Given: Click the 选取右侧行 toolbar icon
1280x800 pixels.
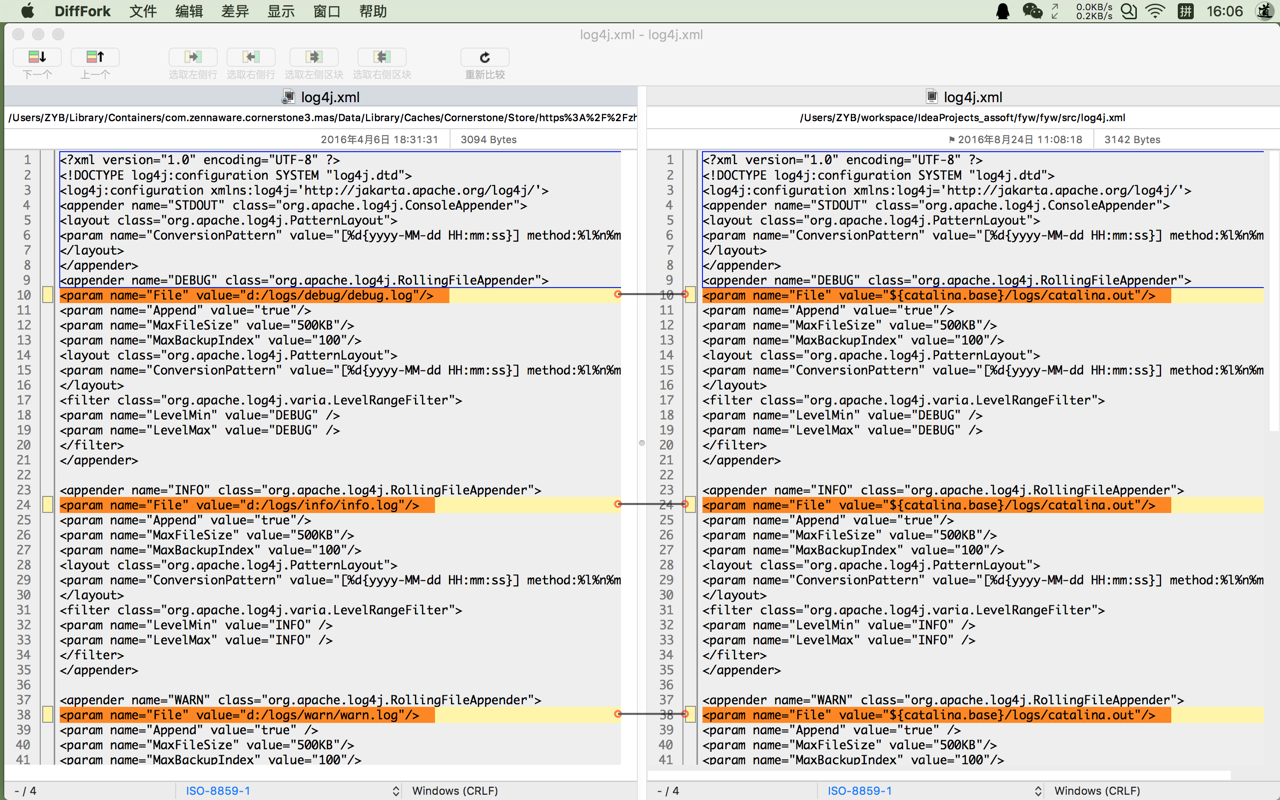Looking at the screenshot, I should [251, 57].
